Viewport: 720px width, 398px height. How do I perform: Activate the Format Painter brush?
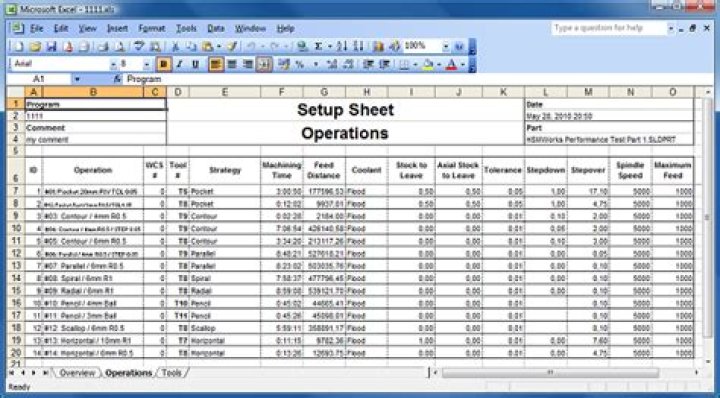(233, 46)
